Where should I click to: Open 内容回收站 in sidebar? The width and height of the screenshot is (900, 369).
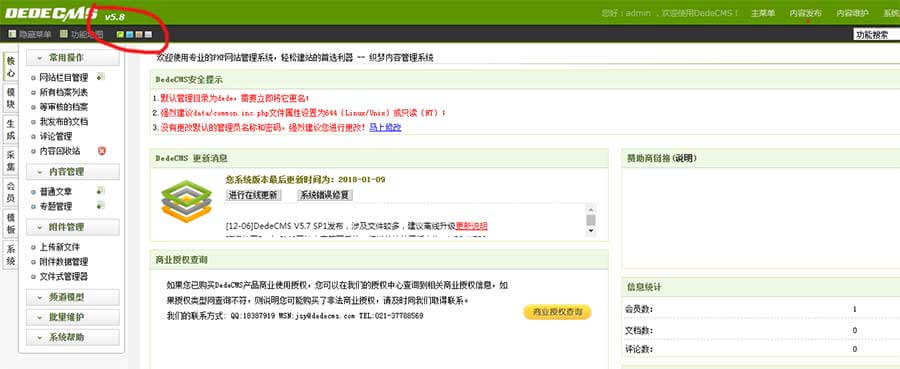60,151
